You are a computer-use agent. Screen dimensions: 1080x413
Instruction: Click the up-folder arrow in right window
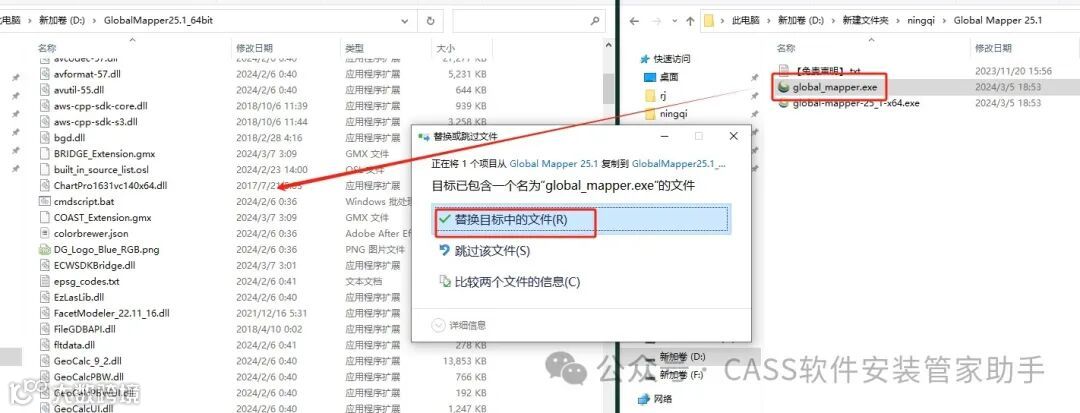(x=689, y=21)
